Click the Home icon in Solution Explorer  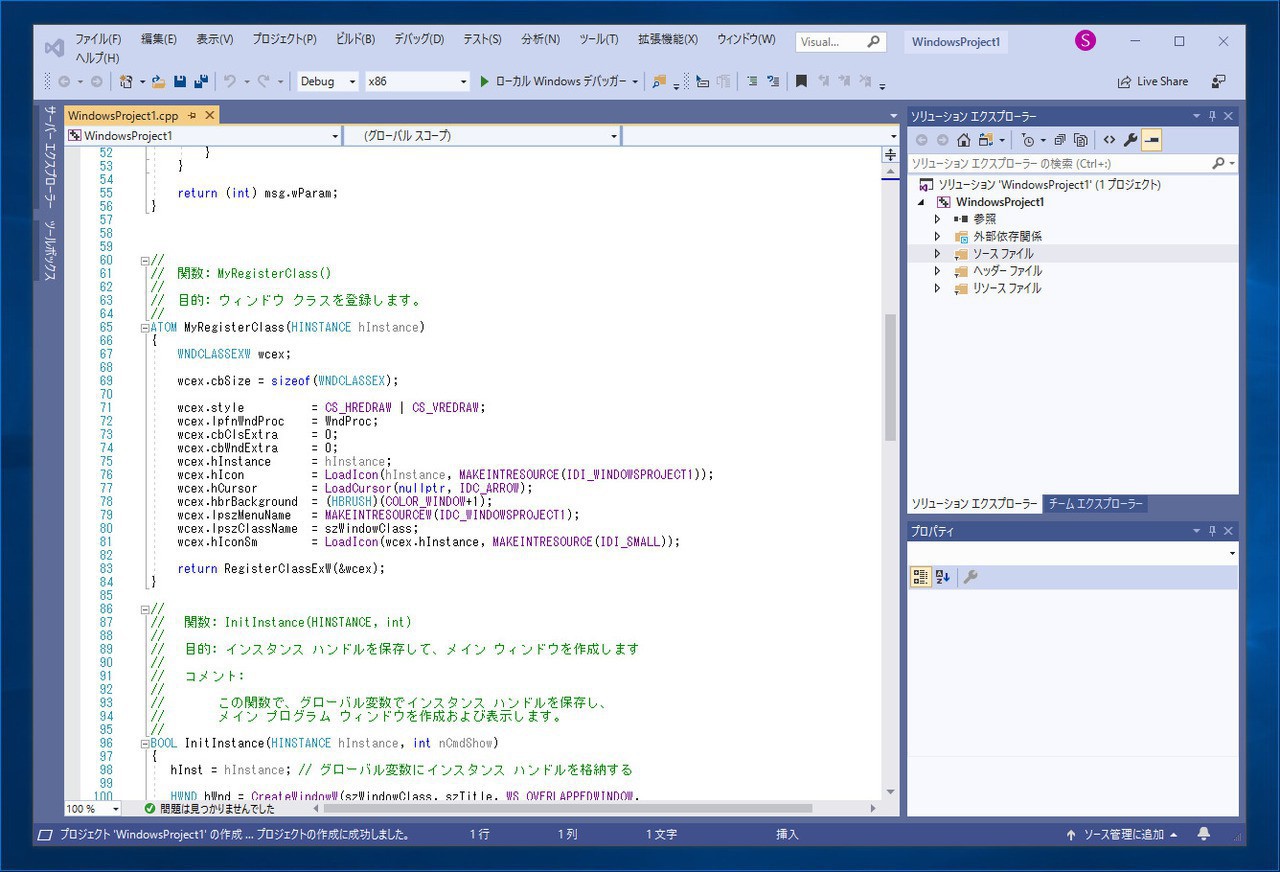(x=963, y=140)
